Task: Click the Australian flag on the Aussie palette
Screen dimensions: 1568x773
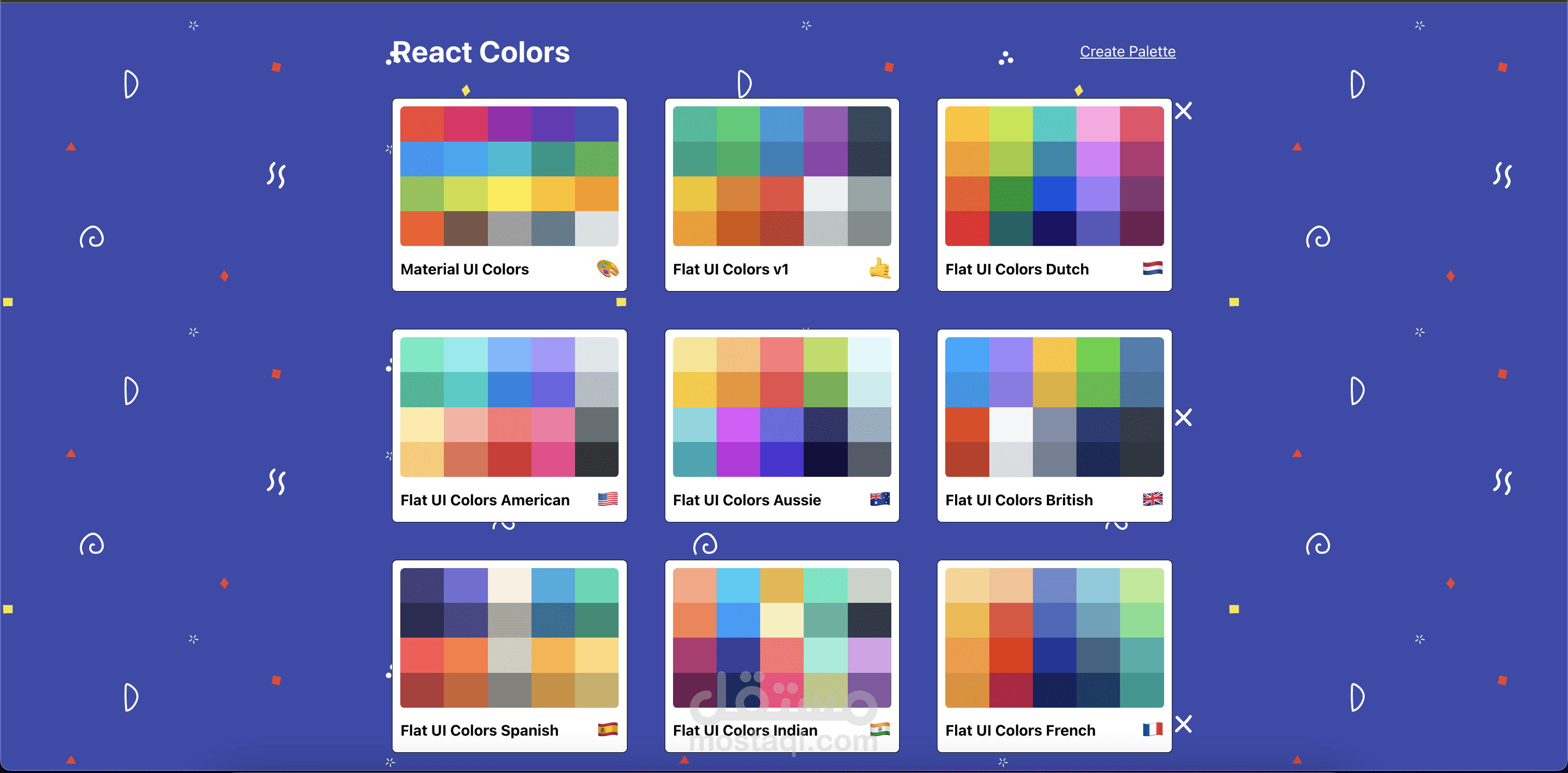Action: point(879,499)
